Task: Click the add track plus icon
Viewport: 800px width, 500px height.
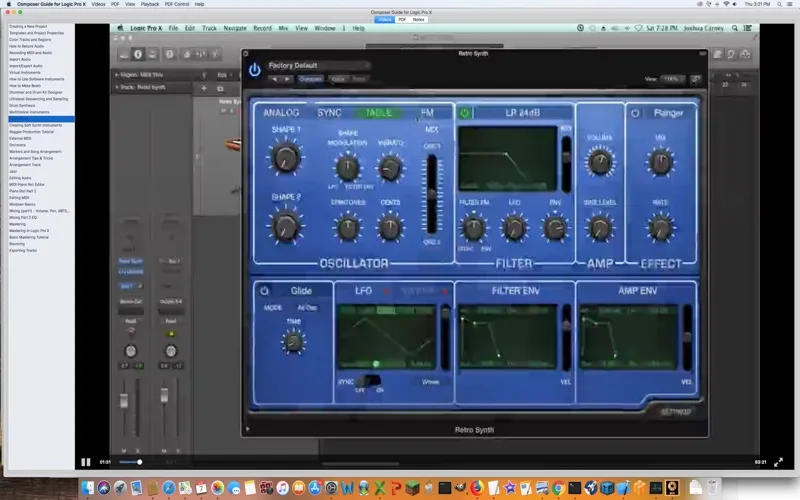Action: click(204, 88)
